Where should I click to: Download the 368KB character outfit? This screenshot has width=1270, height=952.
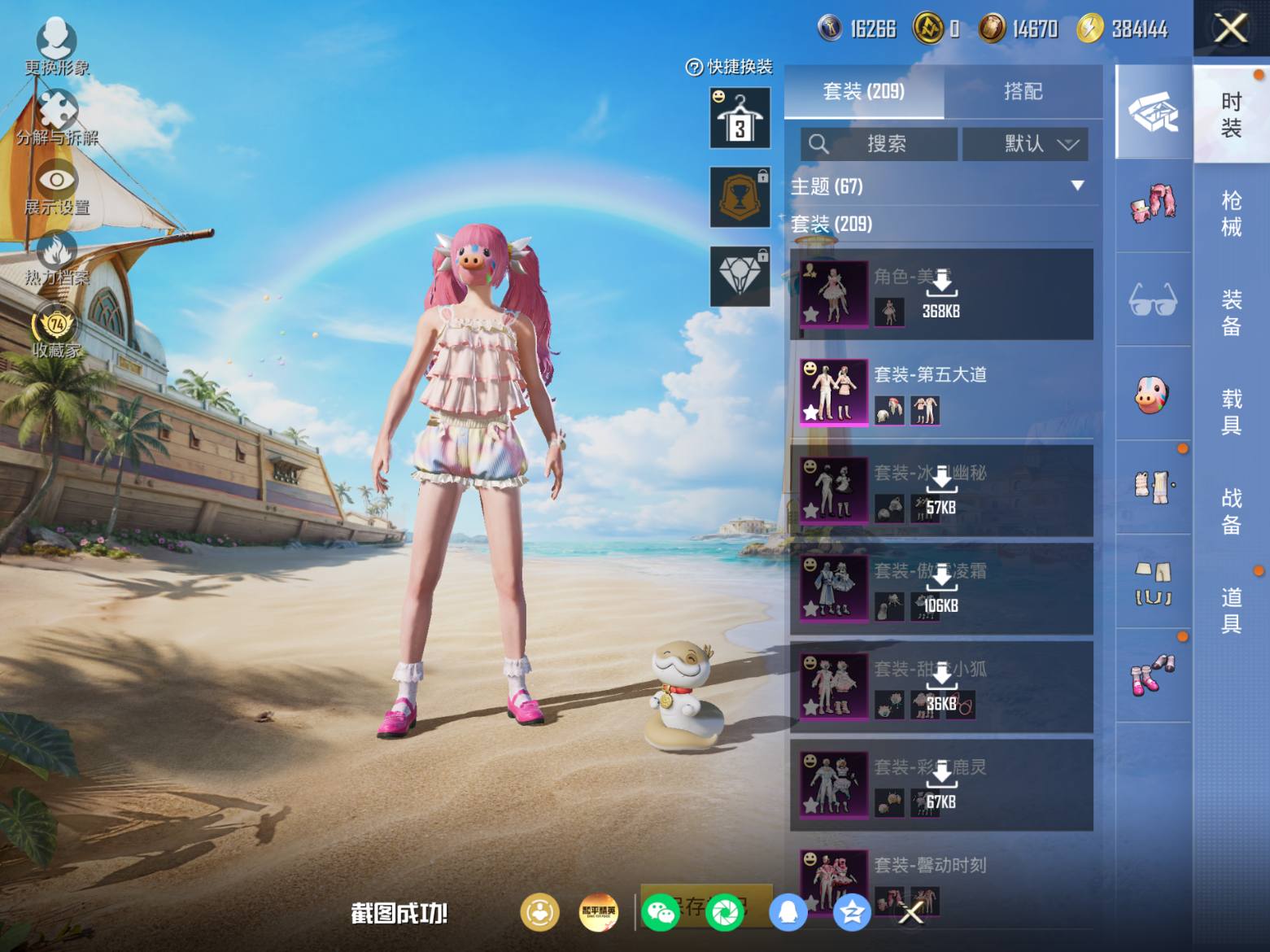point(941,294)
